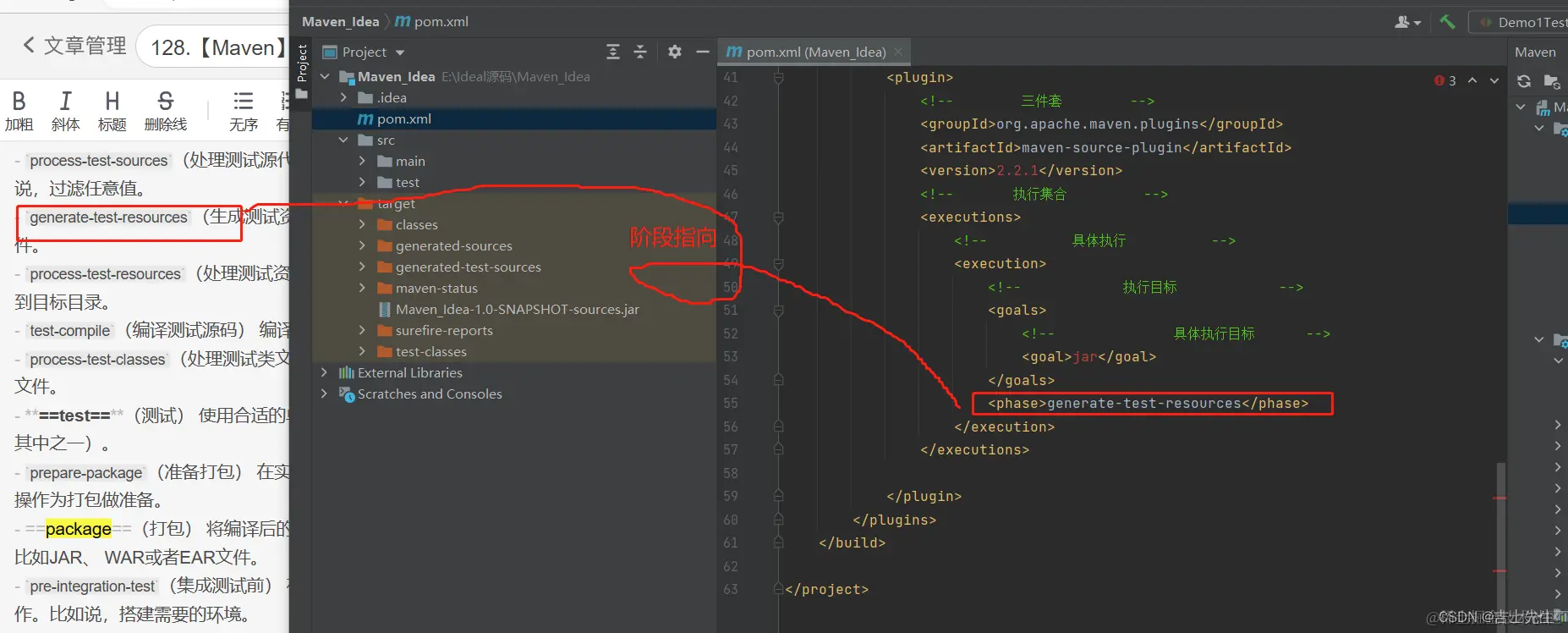
Task: Collapse the Maven_Idea root node
Action: (x=325, y=77)
